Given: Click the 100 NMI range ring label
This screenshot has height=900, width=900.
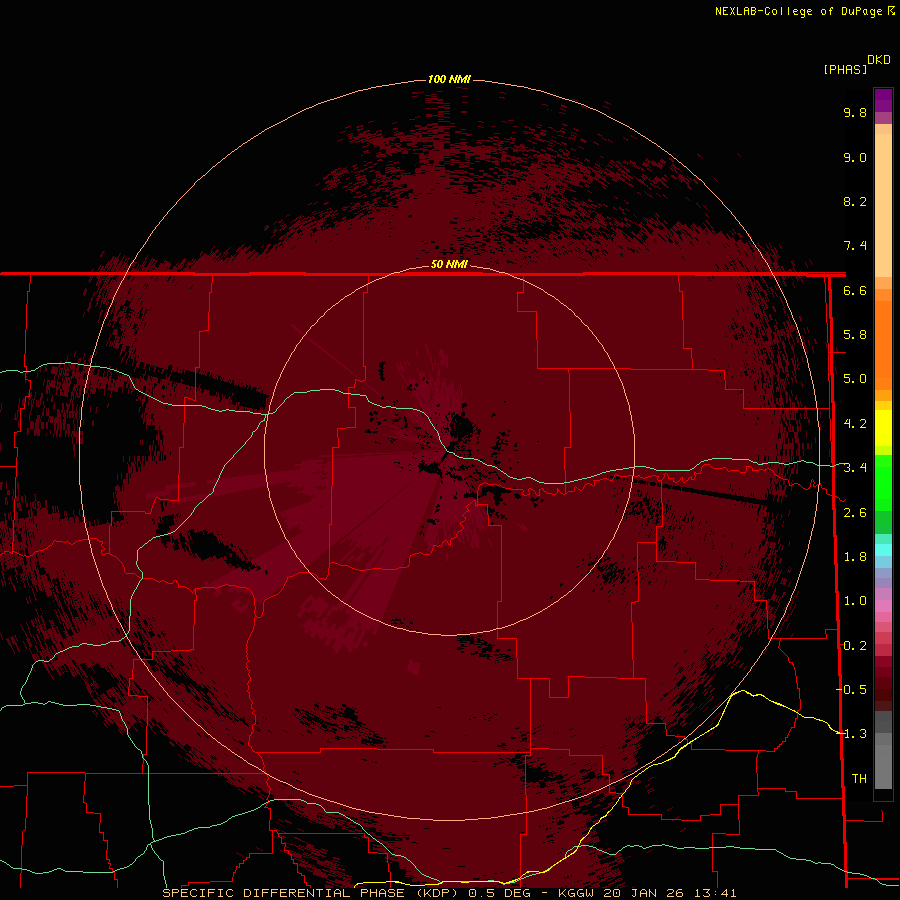Looking at the screenshot, I should point(449,79).
